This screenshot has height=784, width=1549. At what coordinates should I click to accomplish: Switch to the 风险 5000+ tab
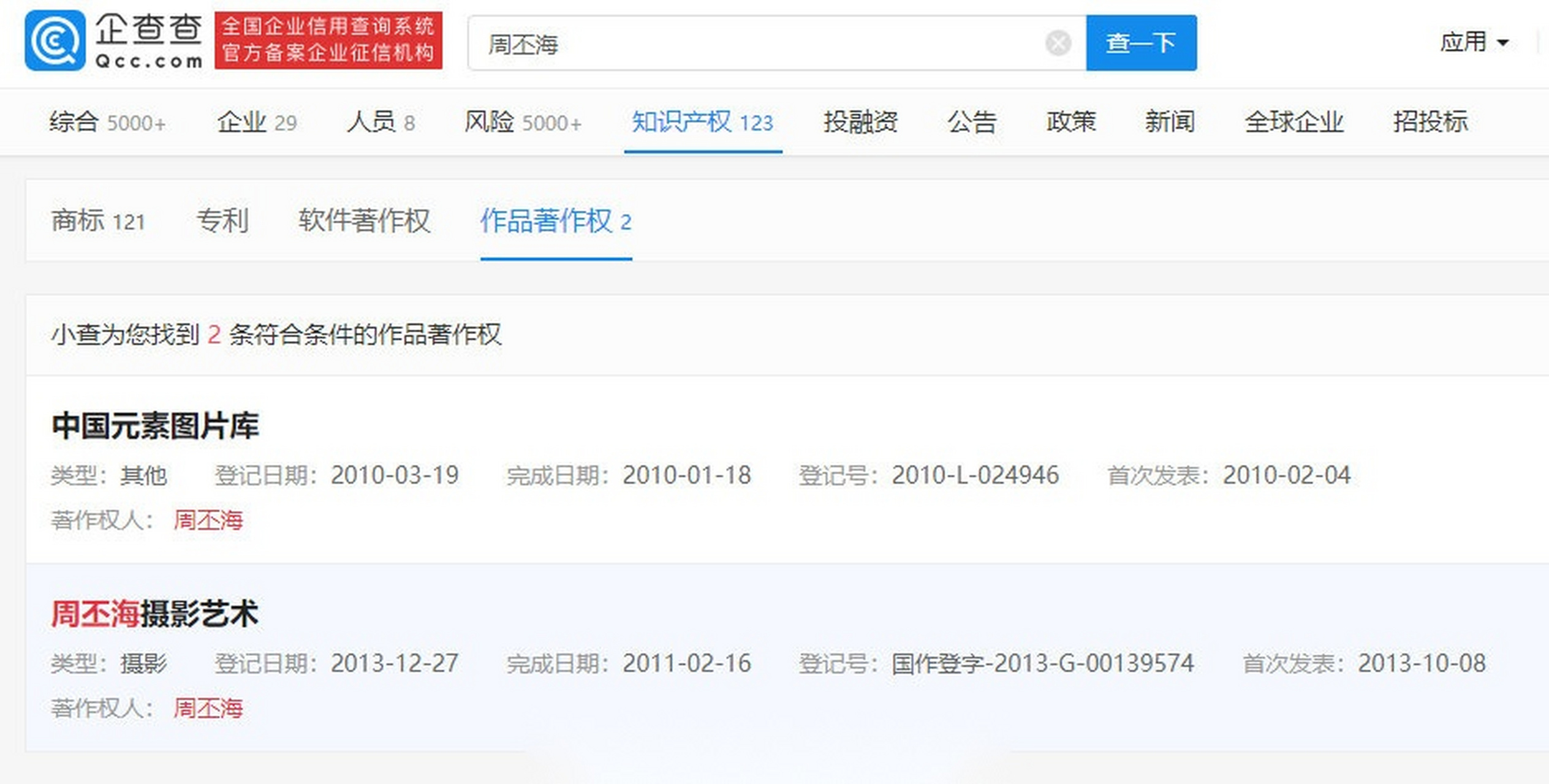pos(523,122)
